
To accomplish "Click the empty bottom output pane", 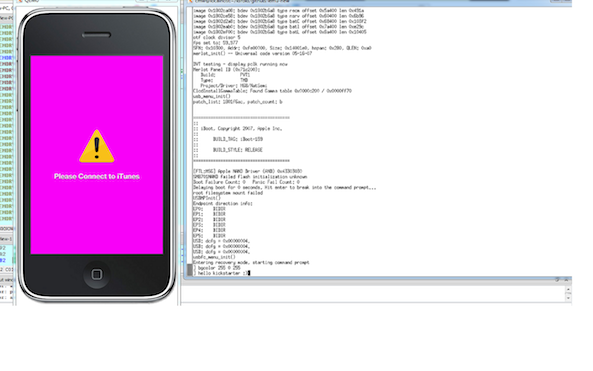I will coord(373,293).
